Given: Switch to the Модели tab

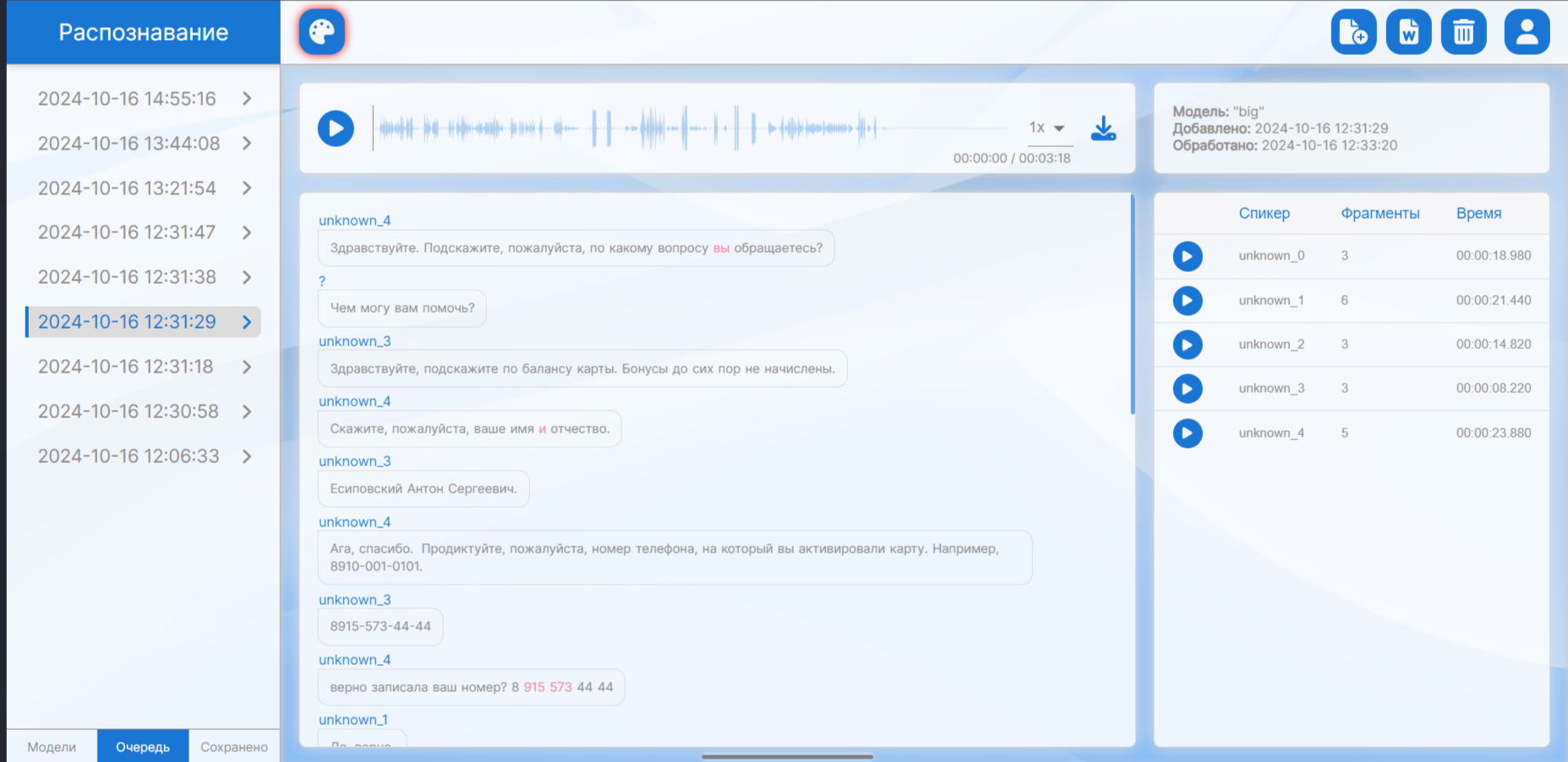Looking at the screenshot, I should point(52,747).
